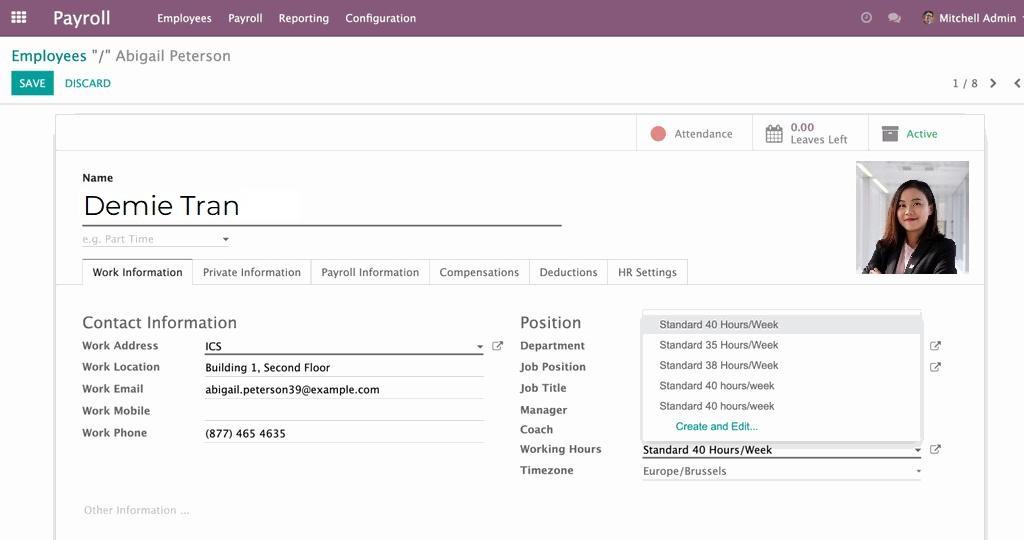Select Standard 38 Hours/Week option

[782, 365]
